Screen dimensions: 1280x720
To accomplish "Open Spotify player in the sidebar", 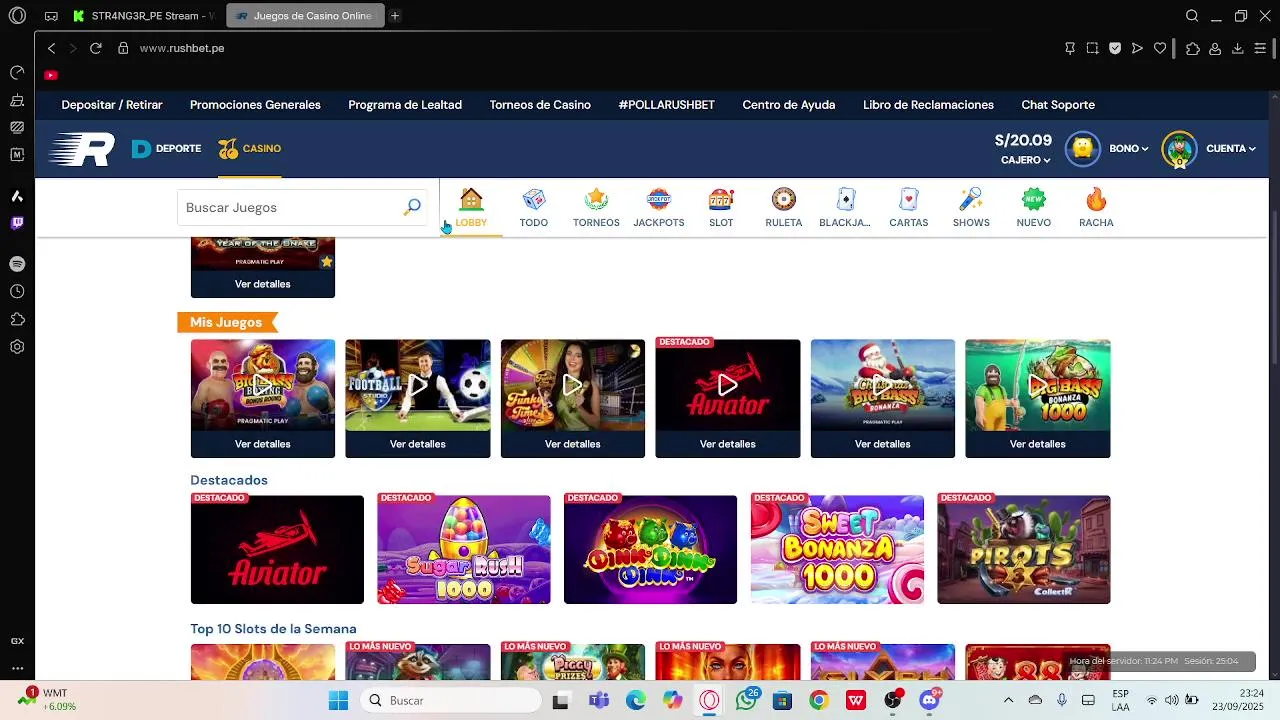I will click(x=17, y=264).
